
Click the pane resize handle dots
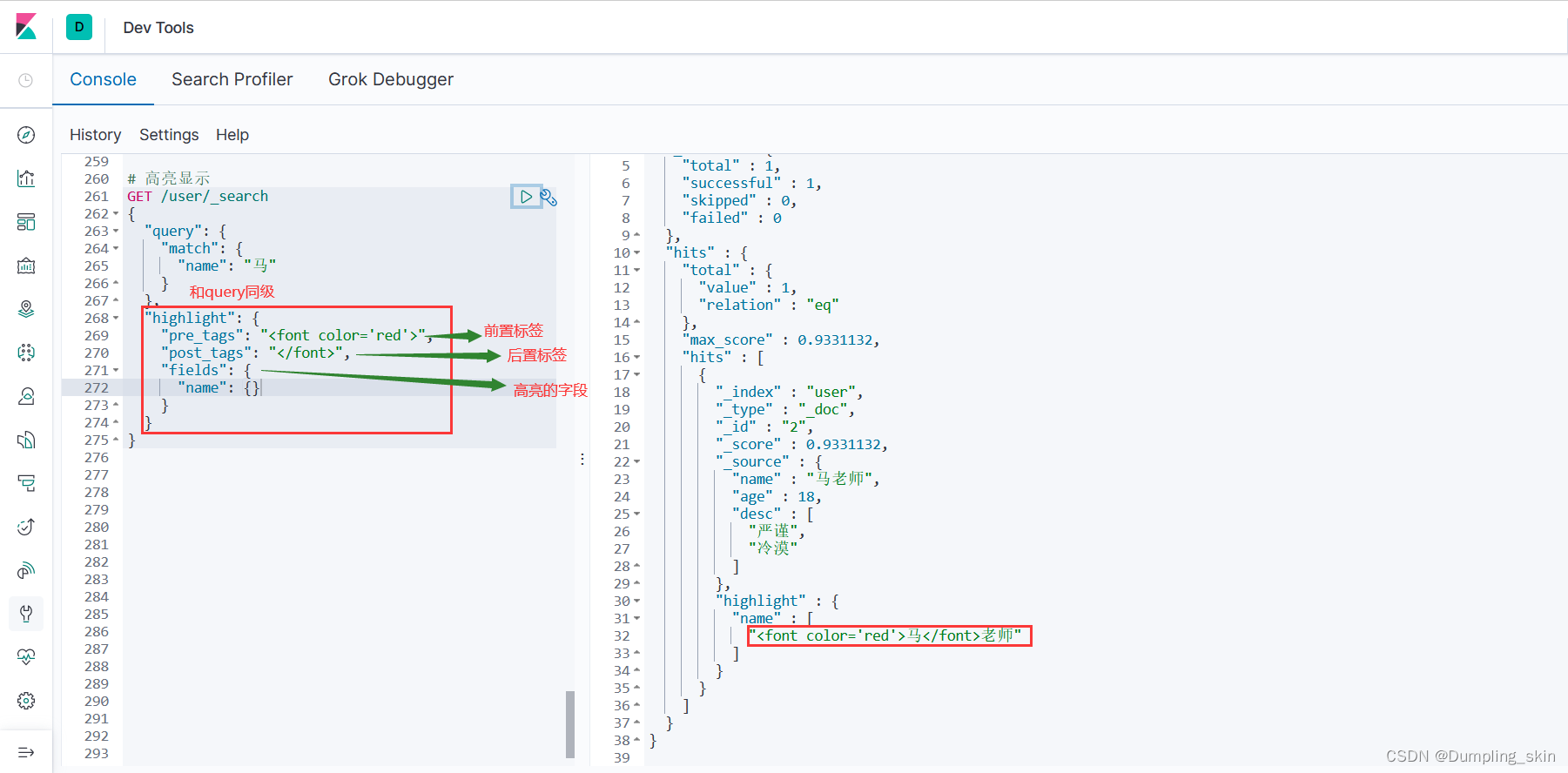582,459
